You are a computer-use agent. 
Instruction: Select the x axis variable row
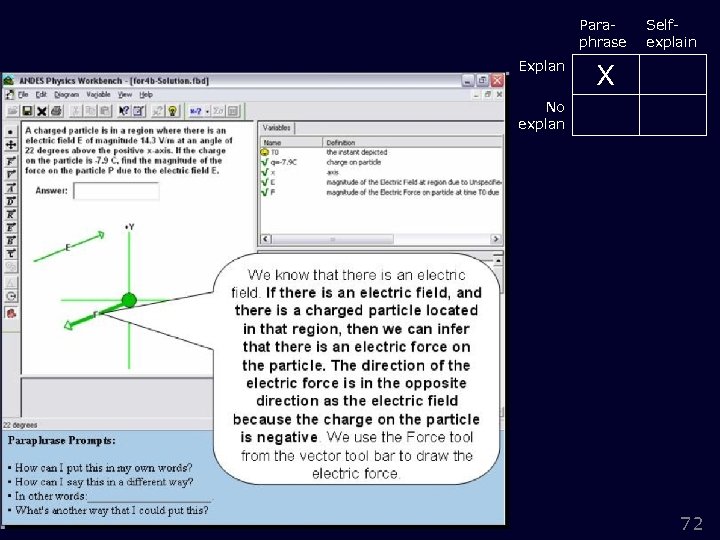(381, 172)
